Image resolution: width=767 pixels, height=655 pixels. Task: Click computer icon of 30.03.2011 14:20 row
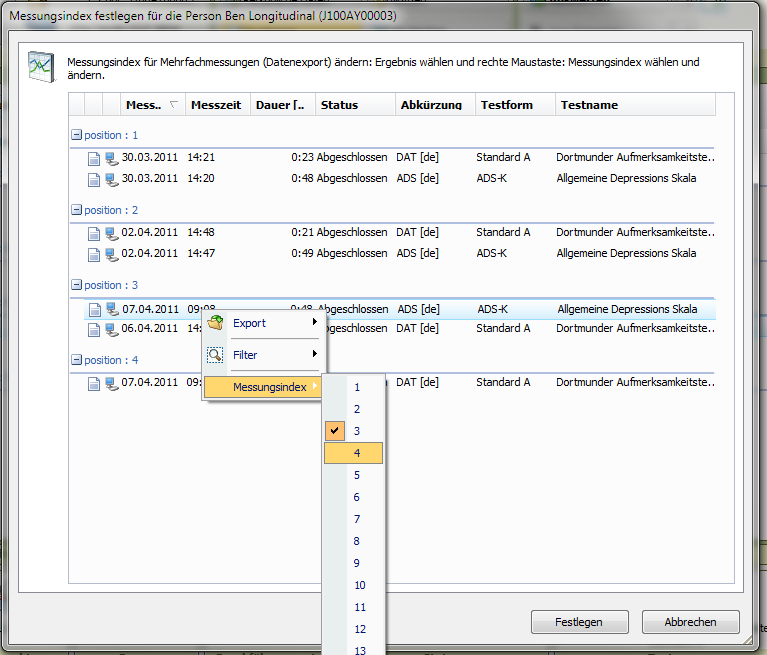pos(111,179)
